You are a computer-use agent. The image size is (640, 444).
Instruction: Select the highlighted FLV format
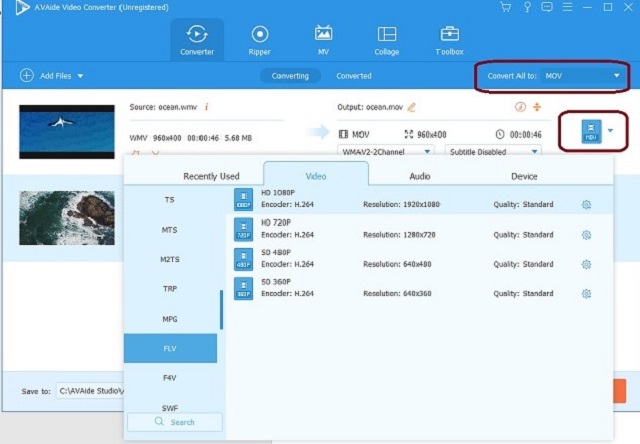(170, 348)
